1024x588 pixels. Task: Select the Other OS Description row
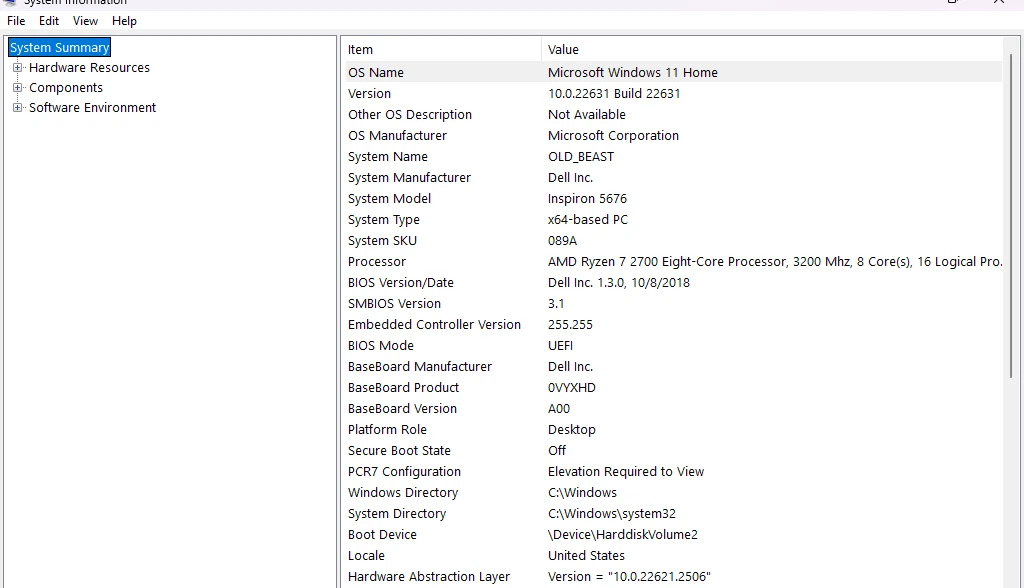pos(673,114)
